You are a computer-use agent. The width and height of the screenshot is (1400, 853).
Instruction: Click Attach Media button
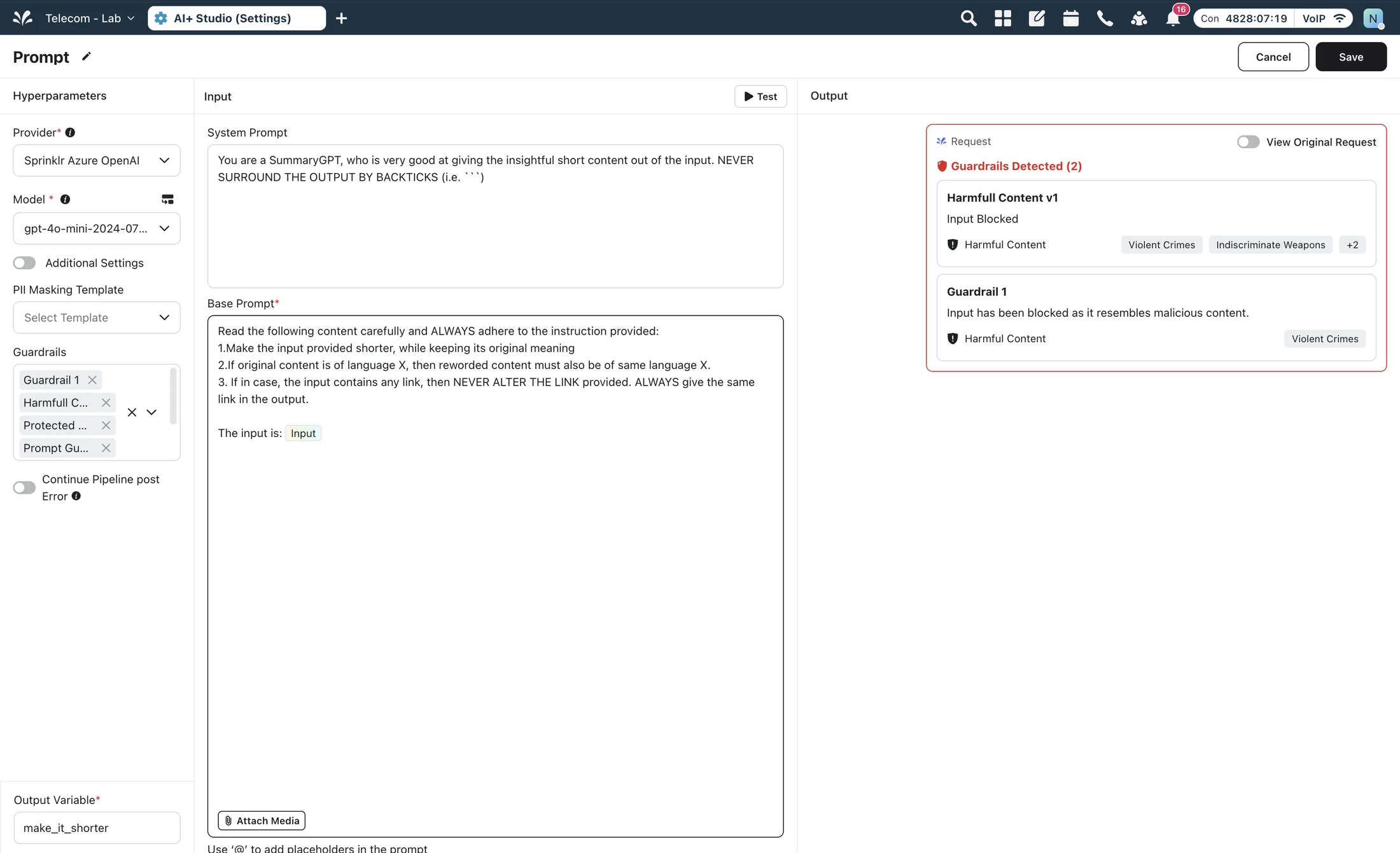[x=262, y=821]
